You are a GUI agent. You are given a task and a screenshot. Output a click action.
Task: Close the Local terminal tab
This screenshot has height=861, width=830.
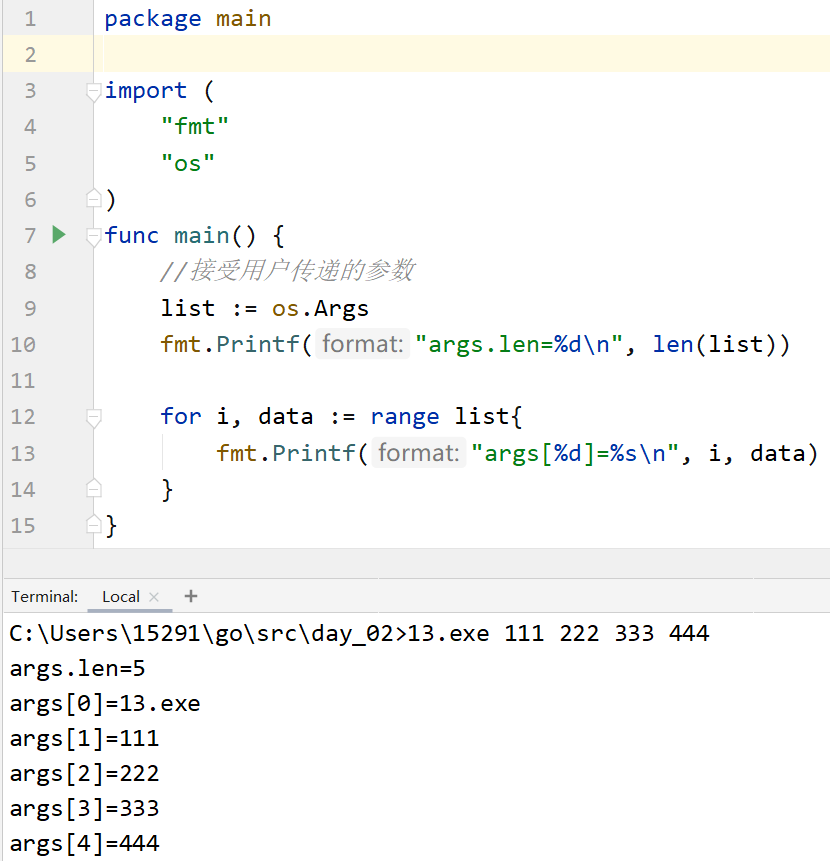[154, 597]
